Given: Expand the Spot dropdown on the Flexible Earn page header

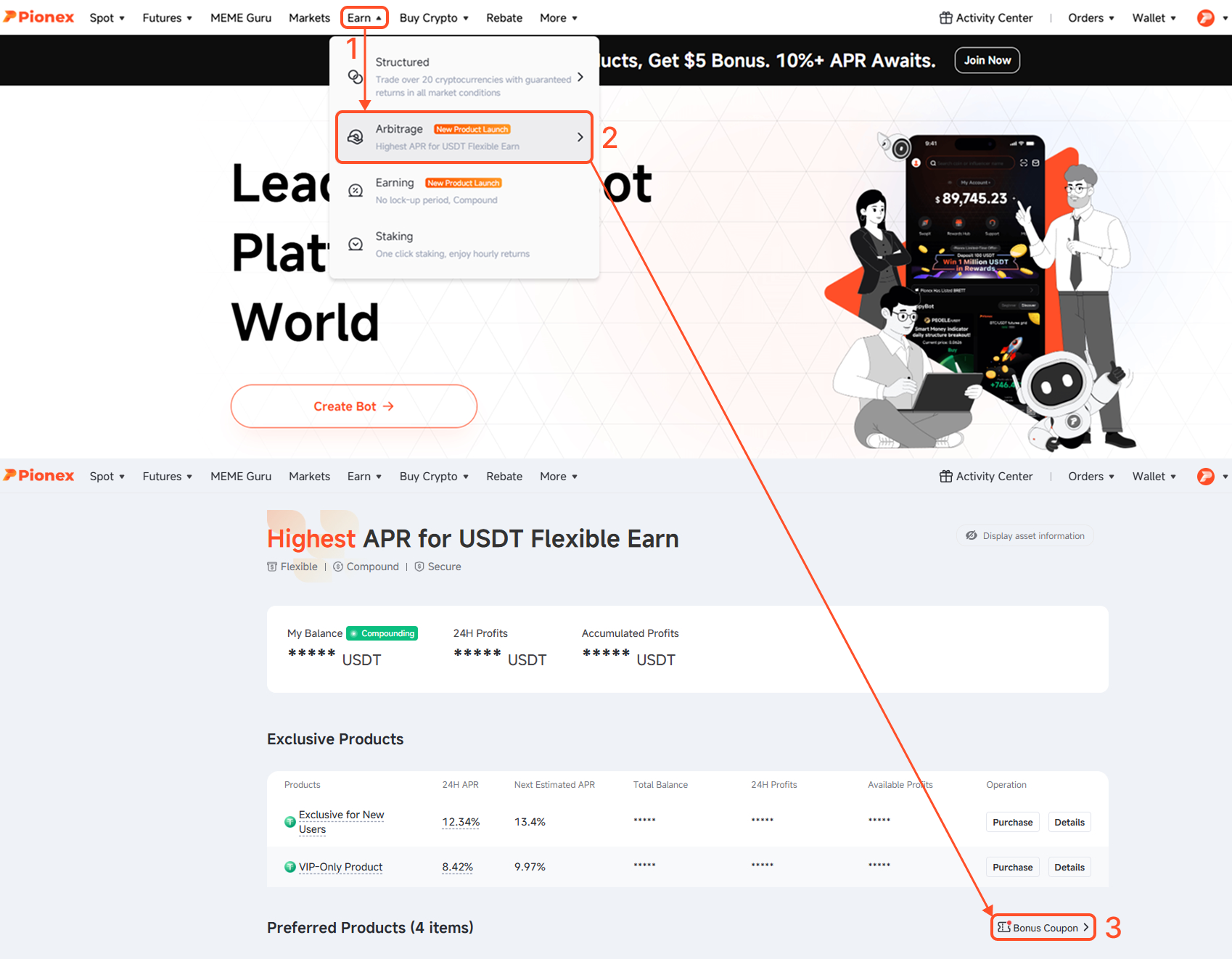Looking at the screenshot, I should (x=107, y=477).
